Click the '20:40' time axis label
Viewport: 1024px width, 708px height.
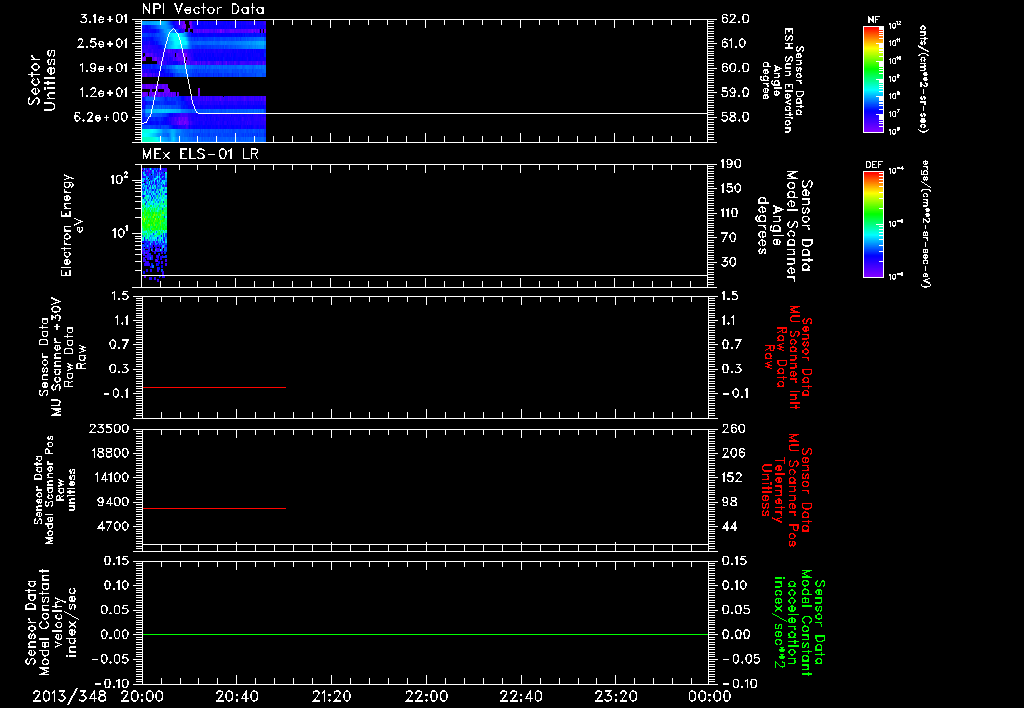[236, 696]
